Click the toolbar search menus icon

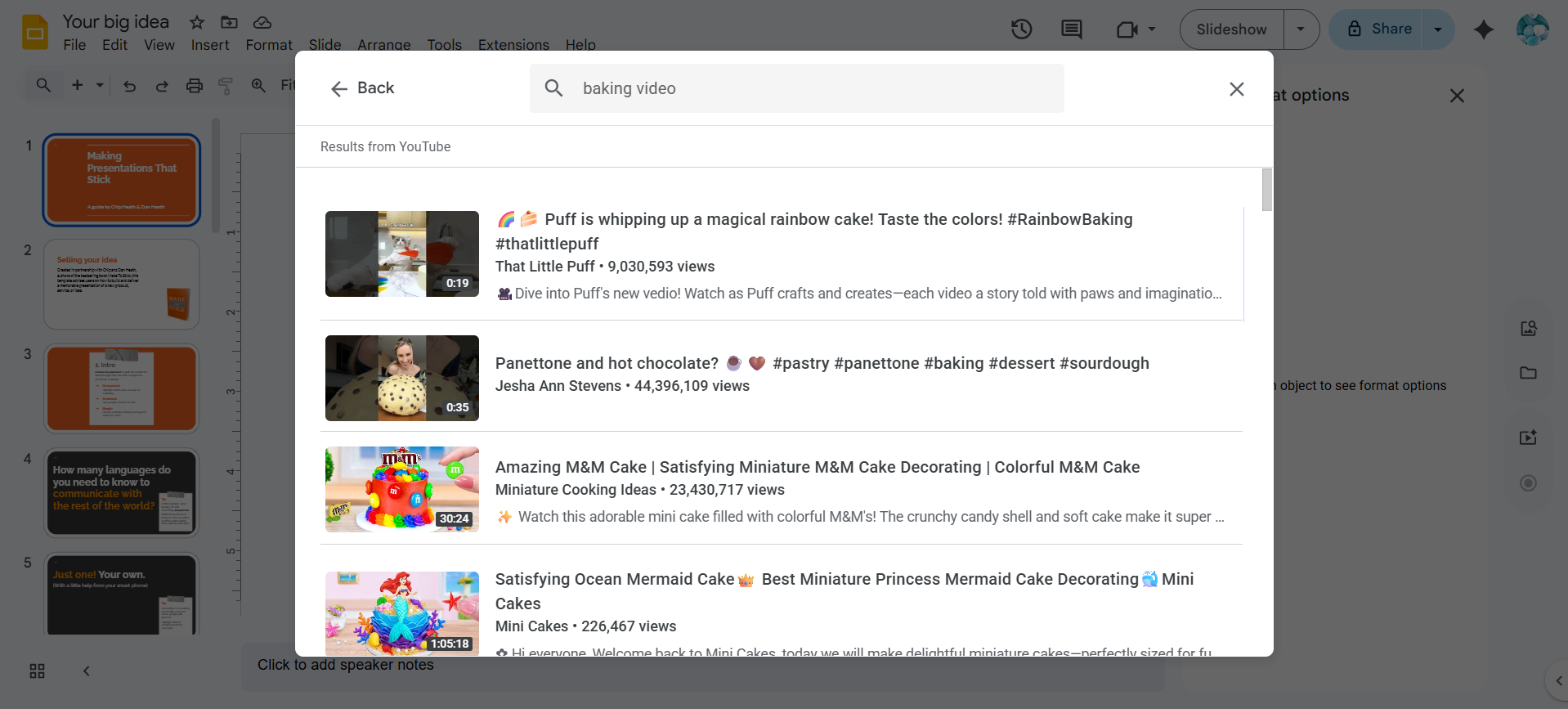coord(43,85)
